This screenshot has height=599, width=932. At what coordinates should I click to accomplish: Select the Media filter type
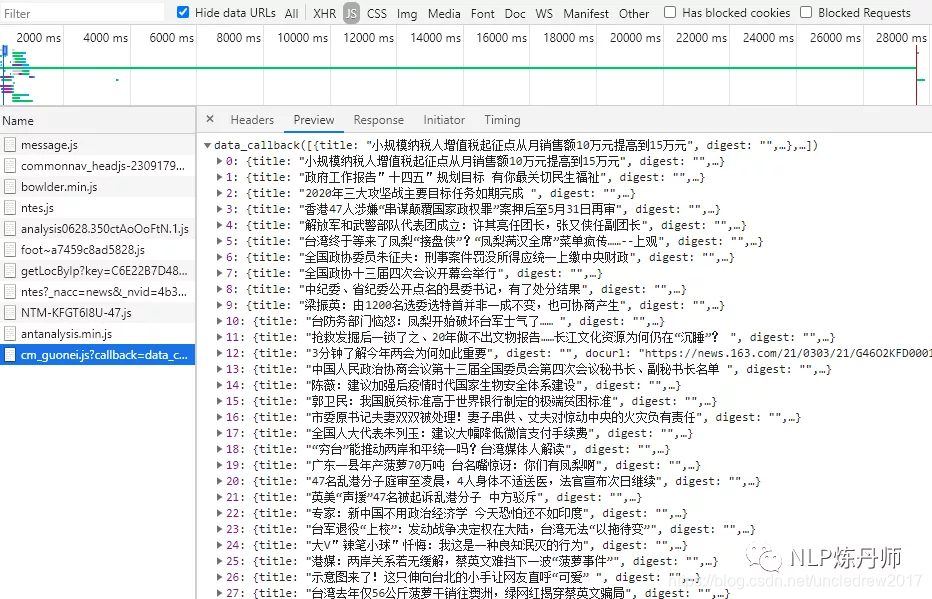point(444,13)
